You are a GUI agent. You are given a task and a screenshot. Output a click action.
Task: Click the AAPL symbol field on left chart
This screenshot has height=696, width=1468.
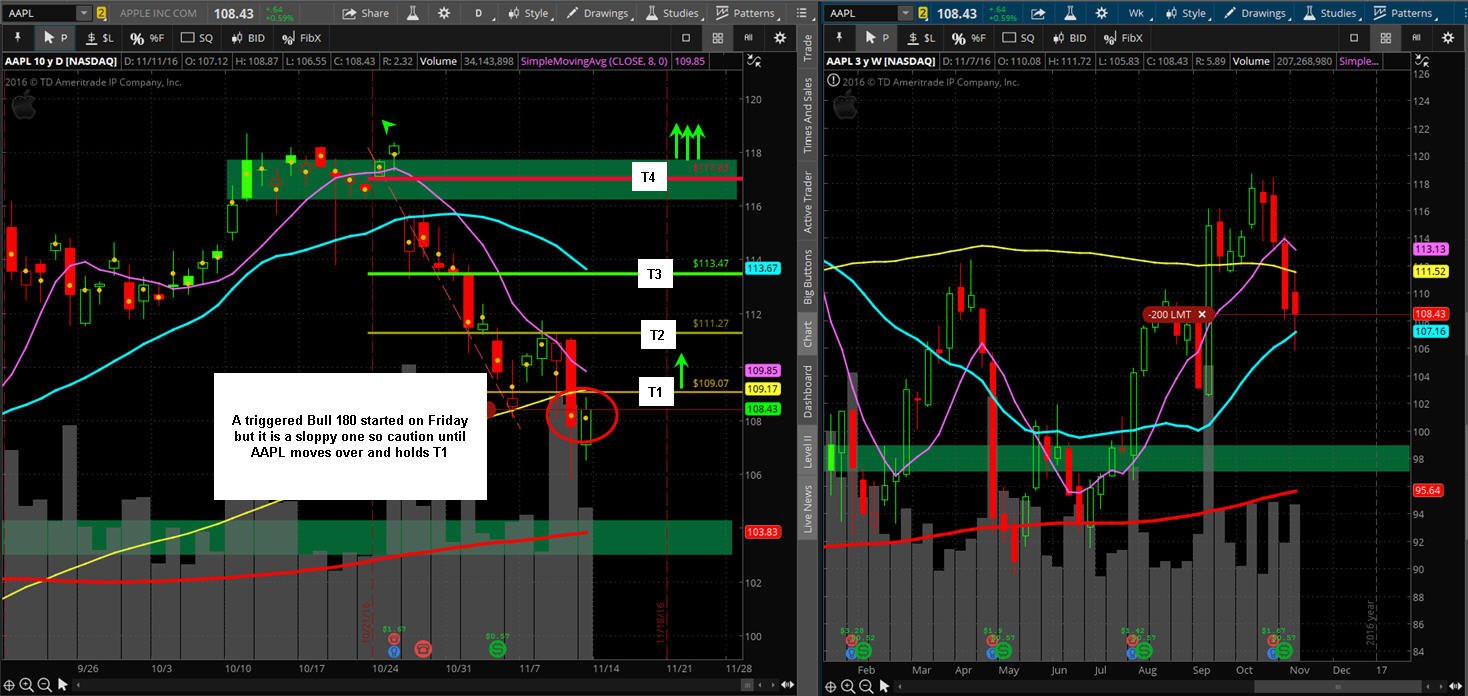click(x=39, y=13)
